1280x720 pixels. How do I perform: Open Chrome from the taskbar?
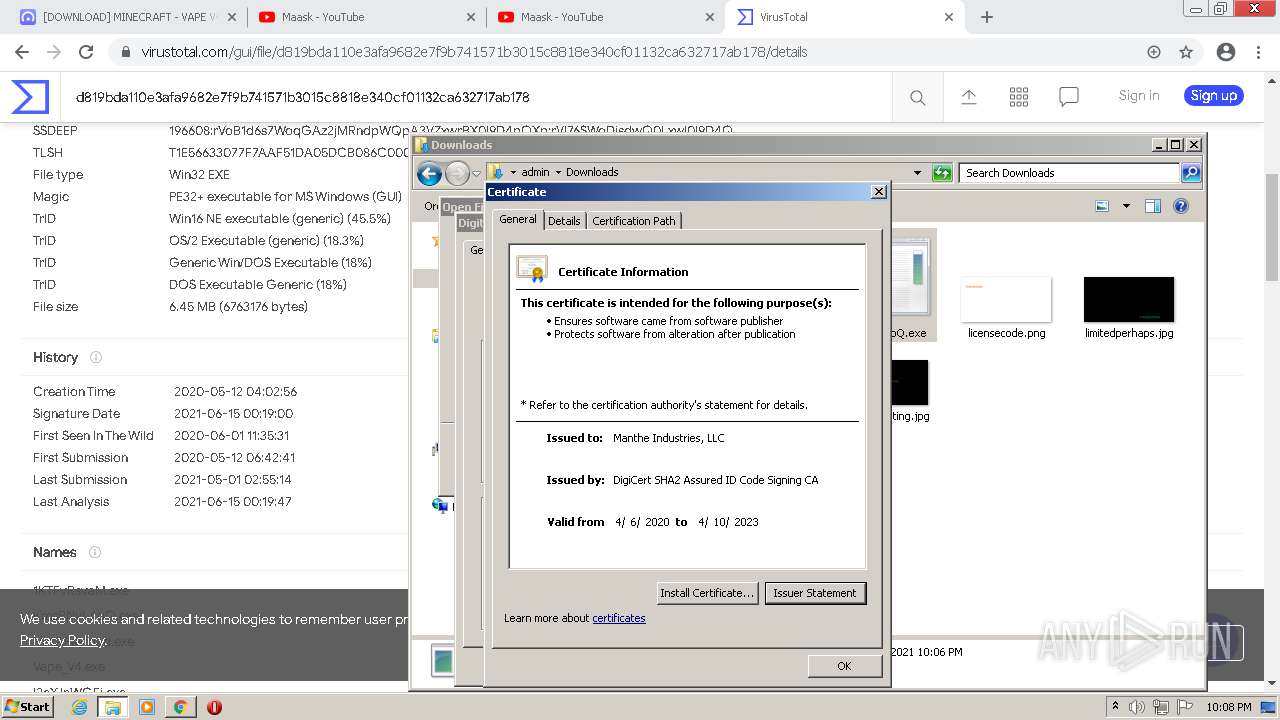click(180, 707)
